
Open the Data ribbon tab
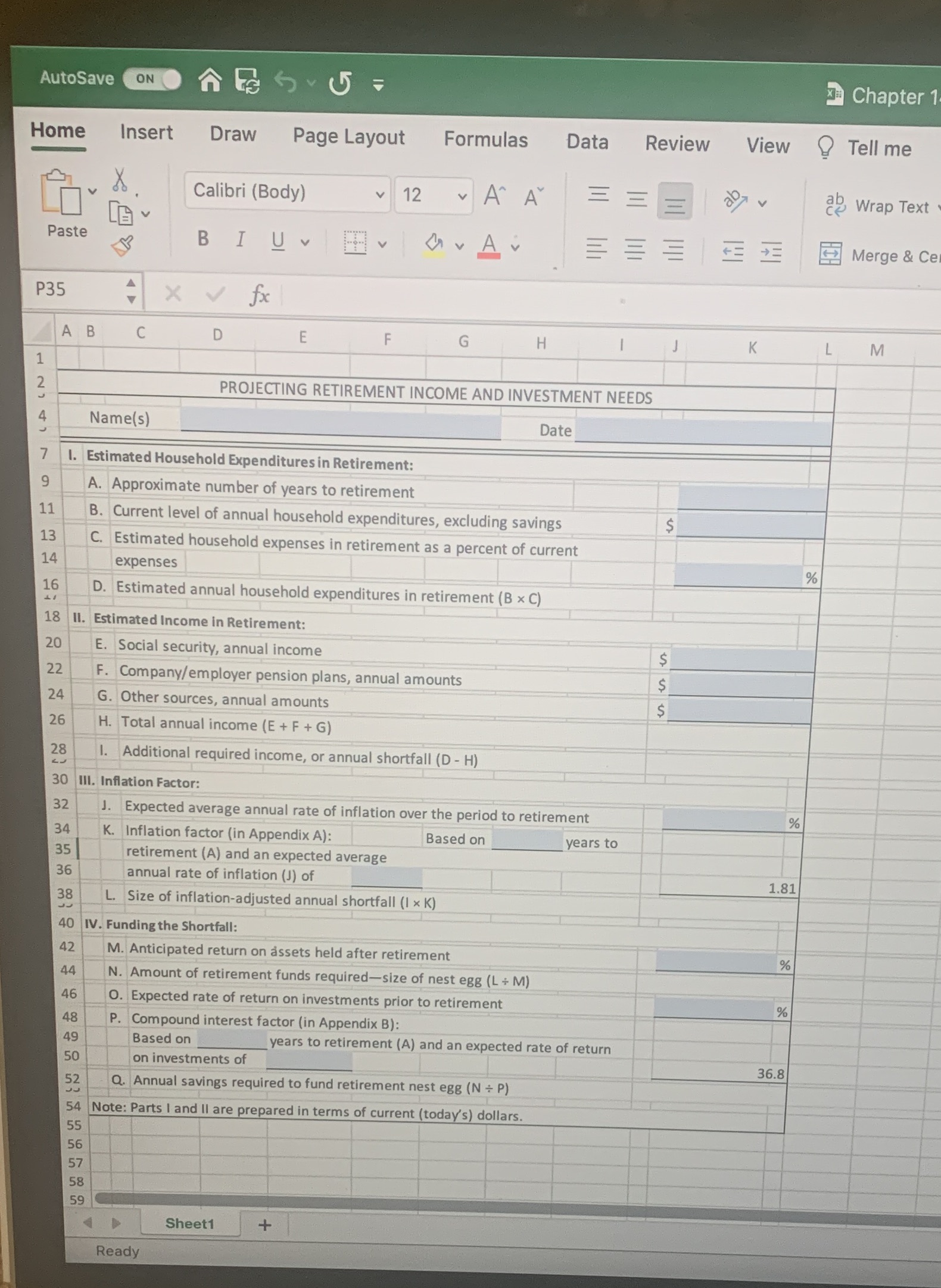click(x=587, y=142)
